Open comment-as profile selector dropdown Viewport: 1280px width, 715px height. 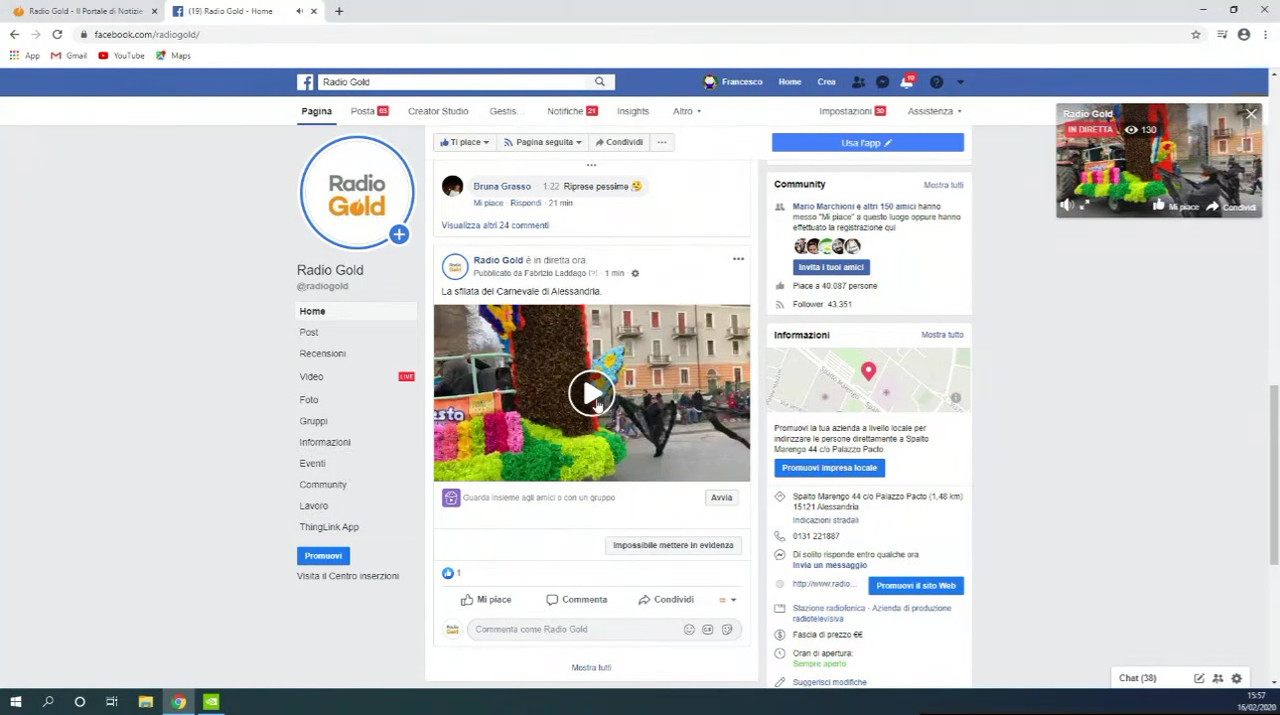click(727, 600)
